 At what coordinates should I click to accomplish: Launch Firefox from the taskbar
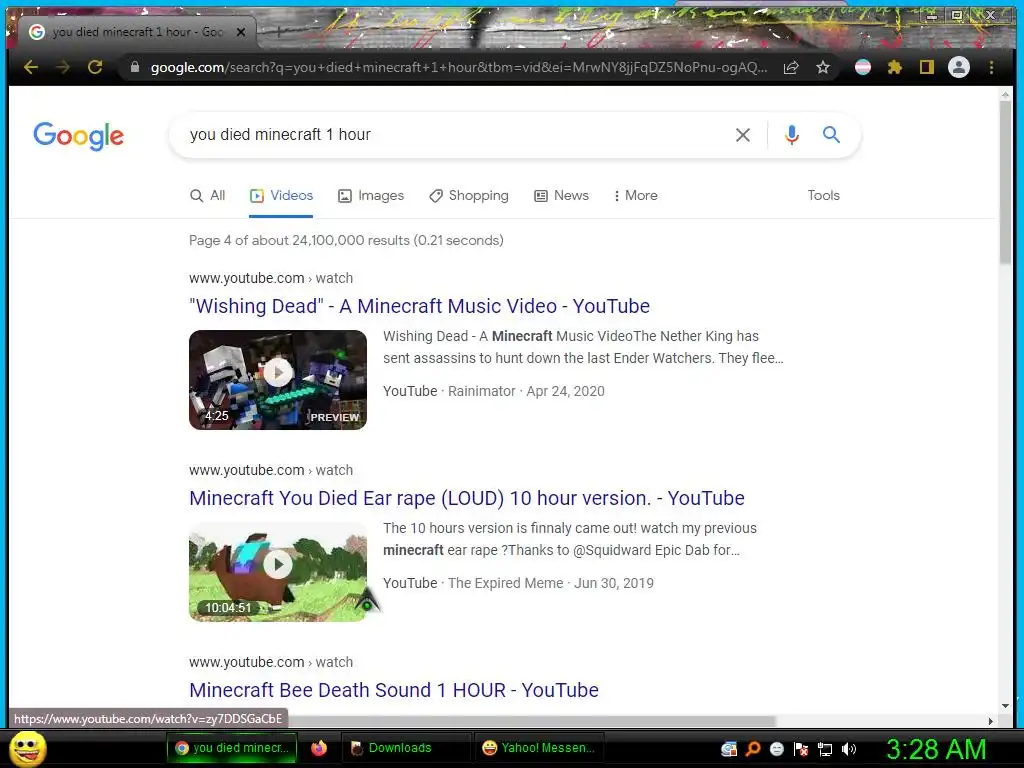coord(319,748)
